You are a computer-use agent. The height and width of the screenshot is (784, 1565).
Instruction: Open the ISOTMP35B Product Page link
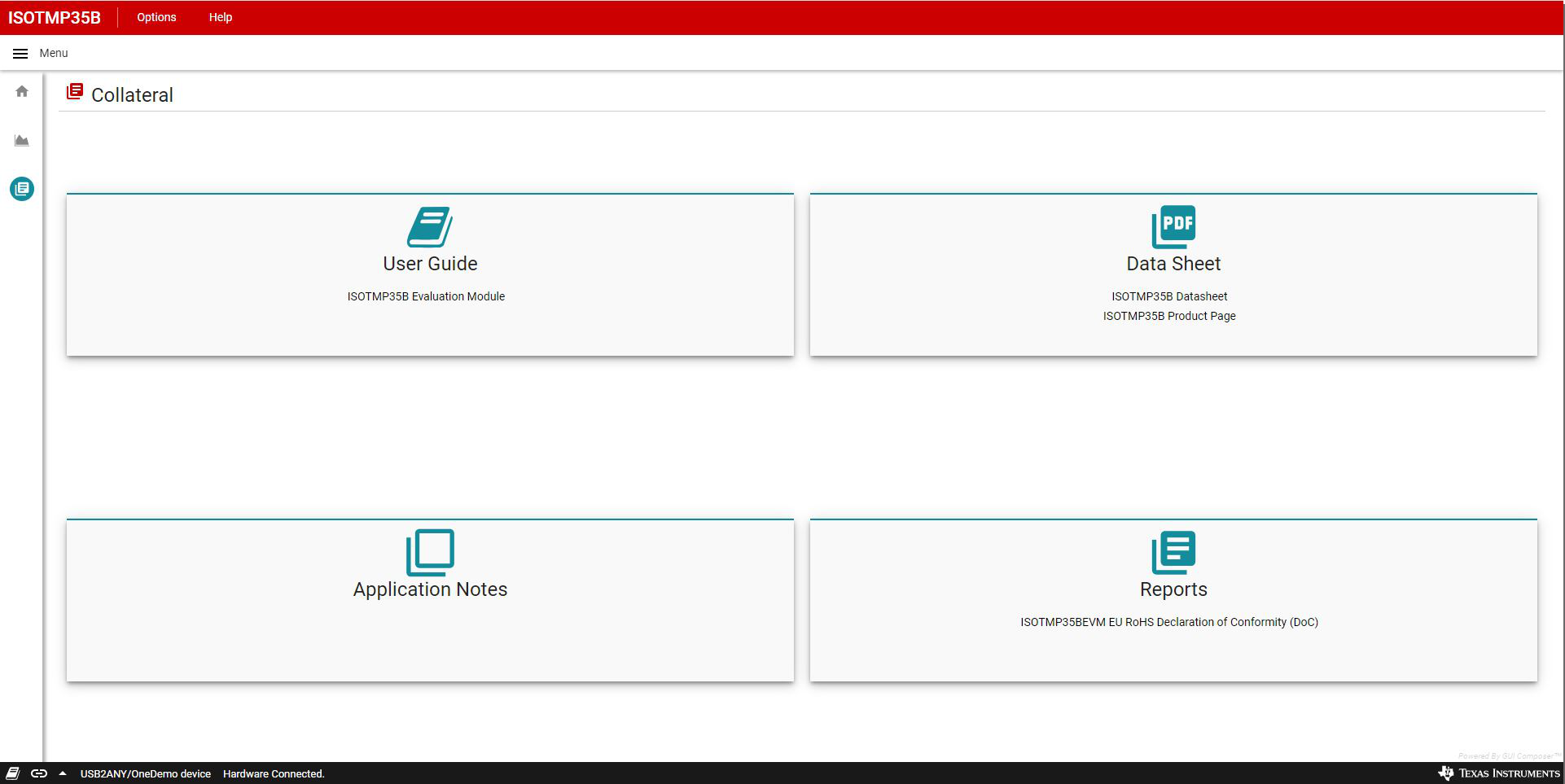click(x=1169, y=316)
